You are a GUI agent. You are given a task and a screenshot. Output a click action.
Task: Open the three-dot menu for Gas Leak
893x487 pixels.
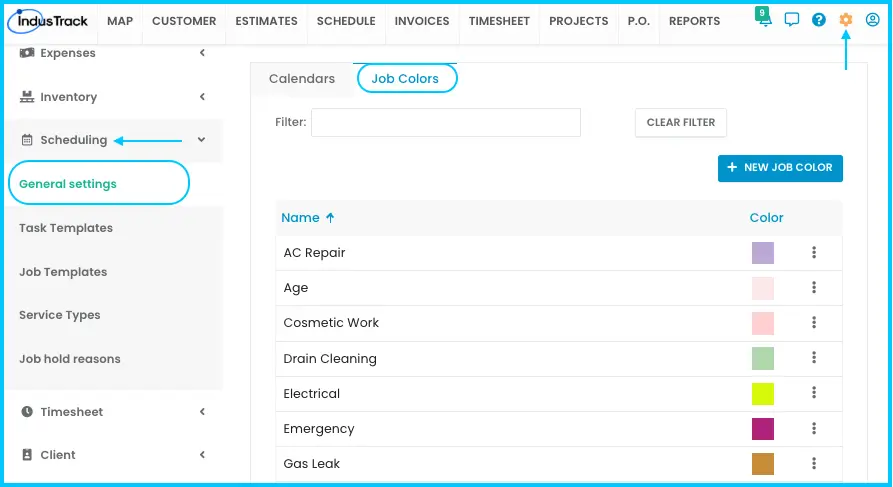[x=814, y=464]
